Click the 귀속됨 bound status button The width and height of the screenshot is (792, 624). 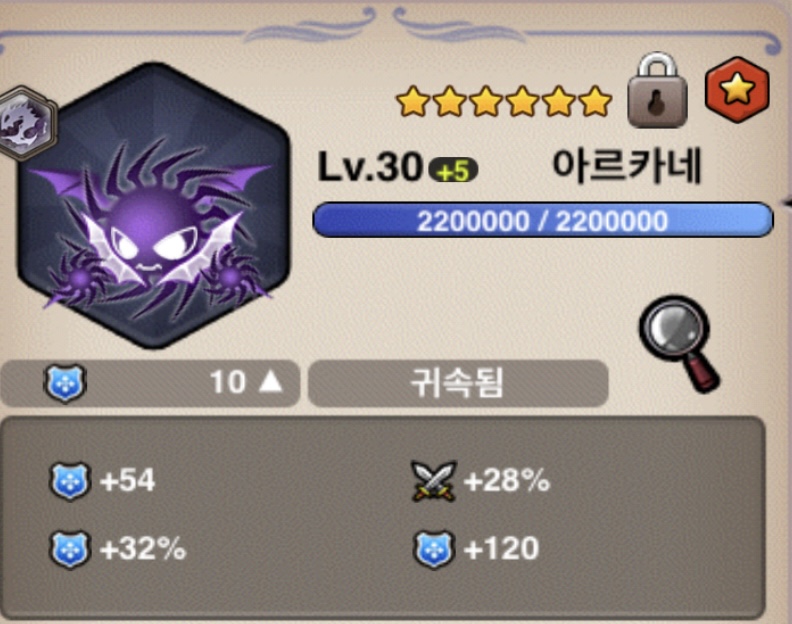(x=458, y=383)
